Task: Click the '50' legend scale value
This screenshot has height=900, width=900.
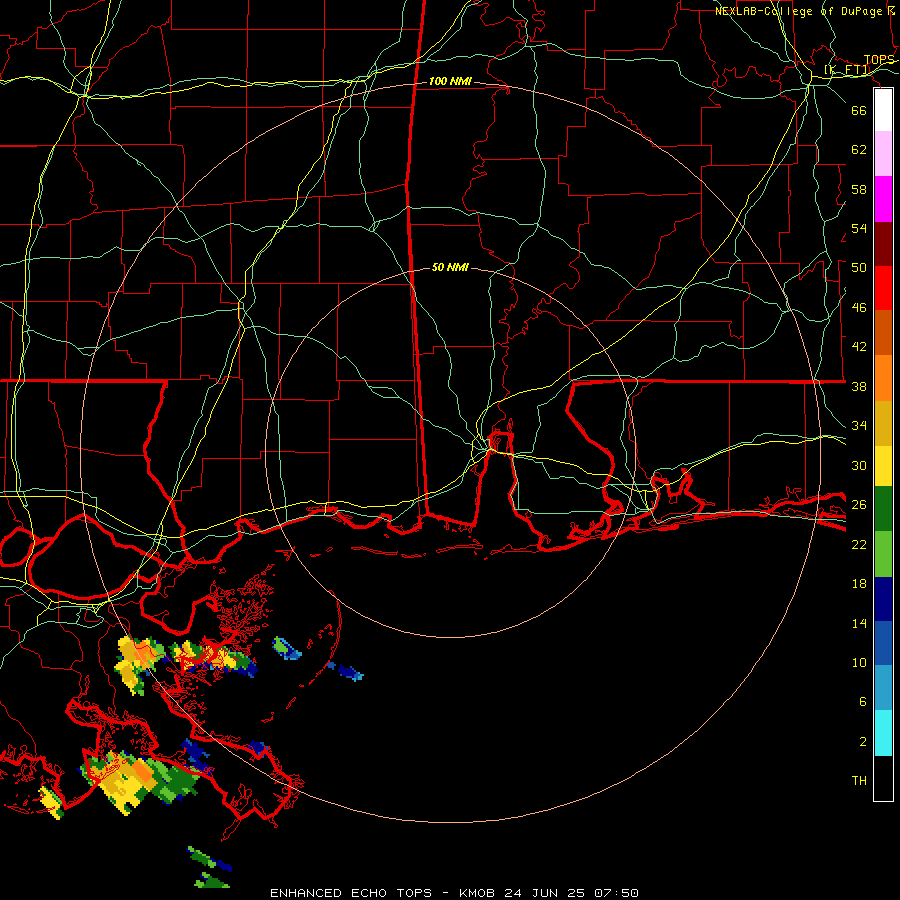Action: (x=859, y=268)
